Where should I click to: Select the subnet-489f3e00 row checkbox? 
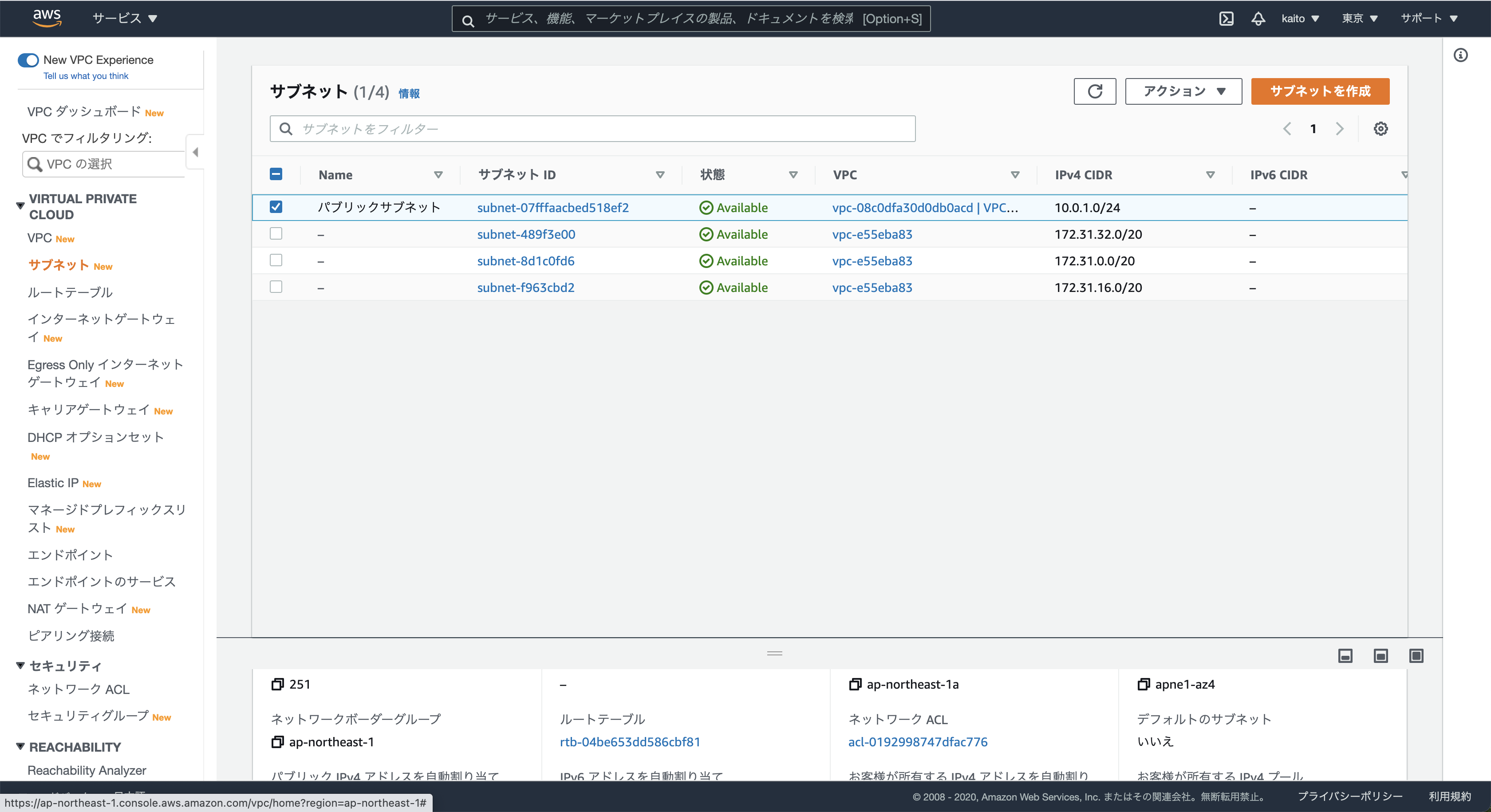coord(276,234)
